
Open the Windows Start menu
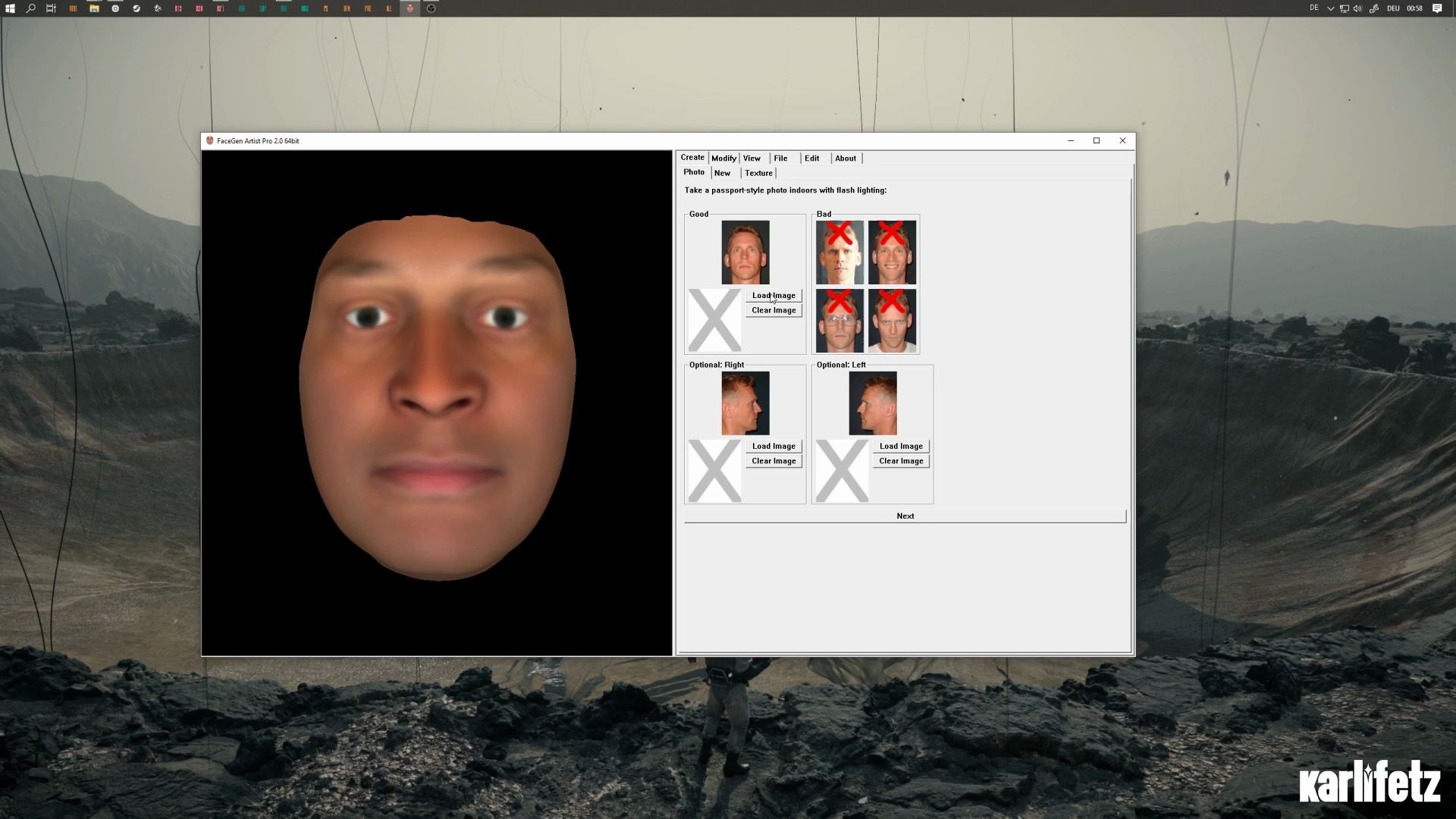pos(11,8)
